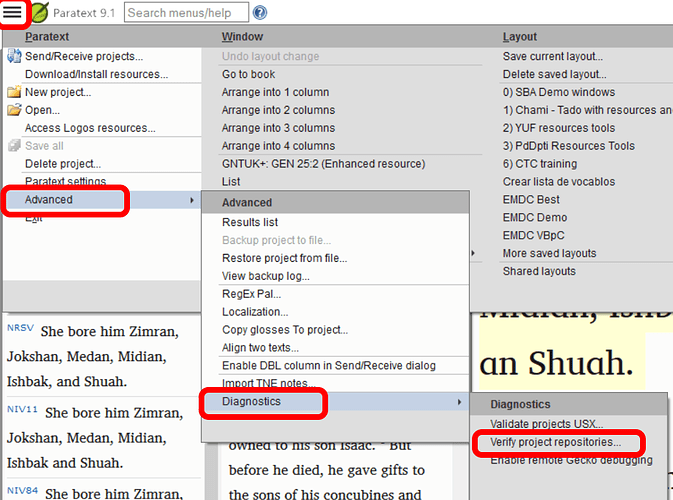Image resolution: width=673 pixels, height=500 pixels.
Task: Load Chami - Tado with resources layout
Action: pyautogui.click(x=588, y=110)
